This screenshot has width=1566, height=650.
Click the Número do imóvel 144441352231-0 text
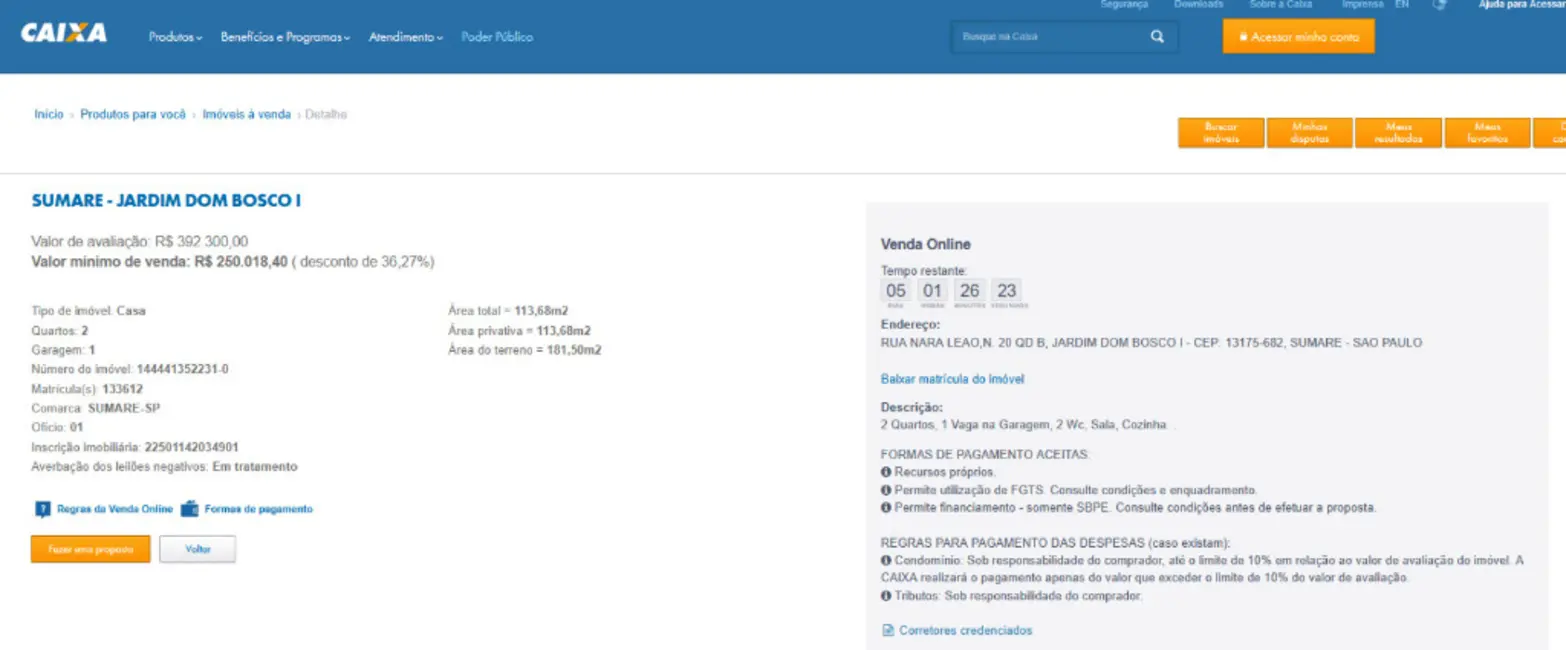pos(130,369)
